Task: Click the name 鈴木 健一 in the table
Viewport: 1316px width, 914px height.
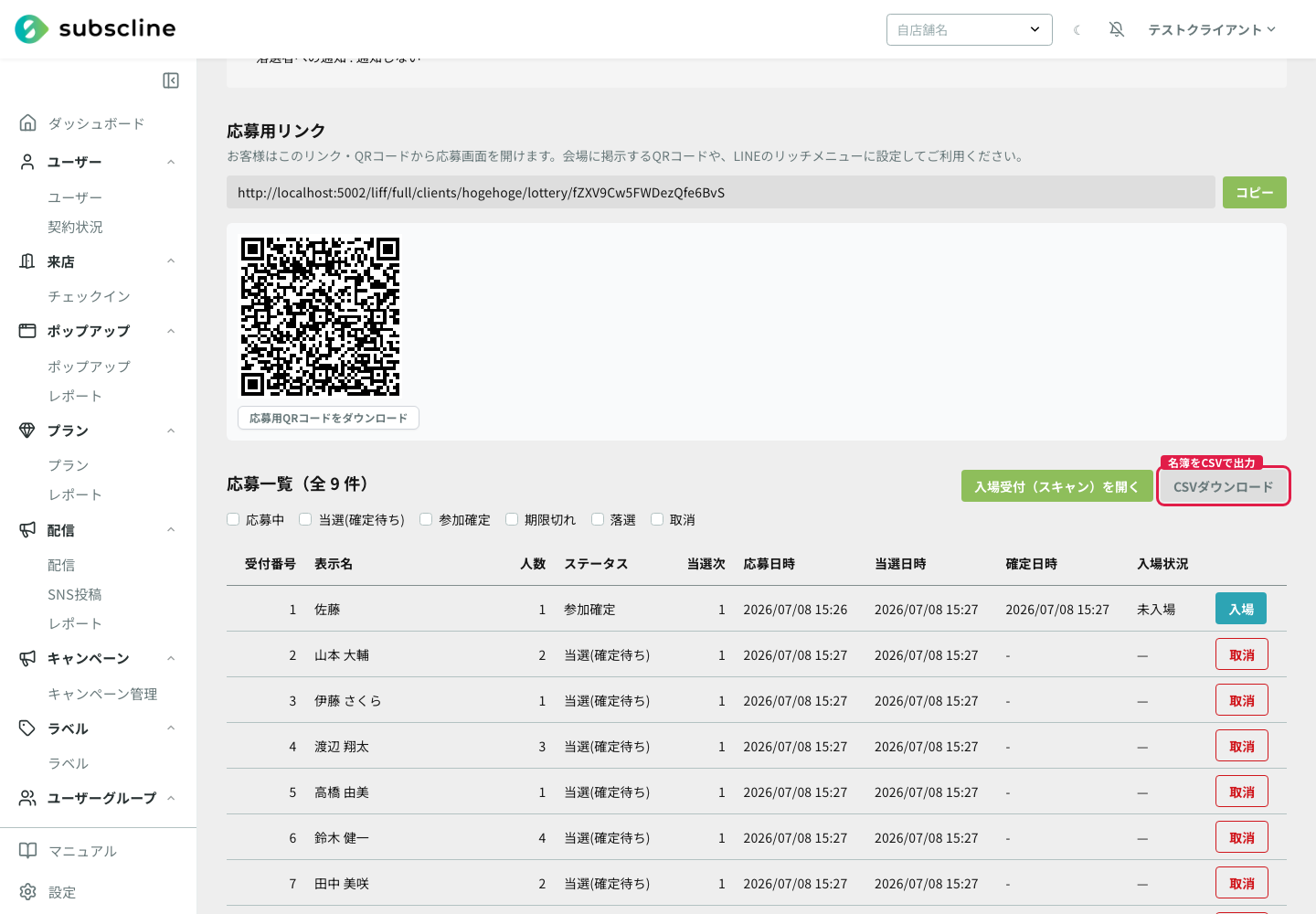Action: (x=342, y=838)
